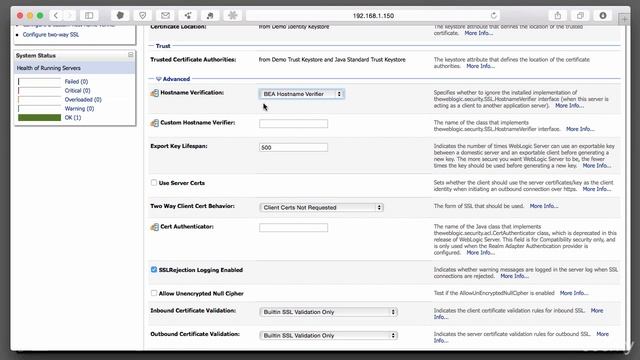
Task: Open More Info for Custom Hostname Verifier
Action: click(x=580, y=129)
